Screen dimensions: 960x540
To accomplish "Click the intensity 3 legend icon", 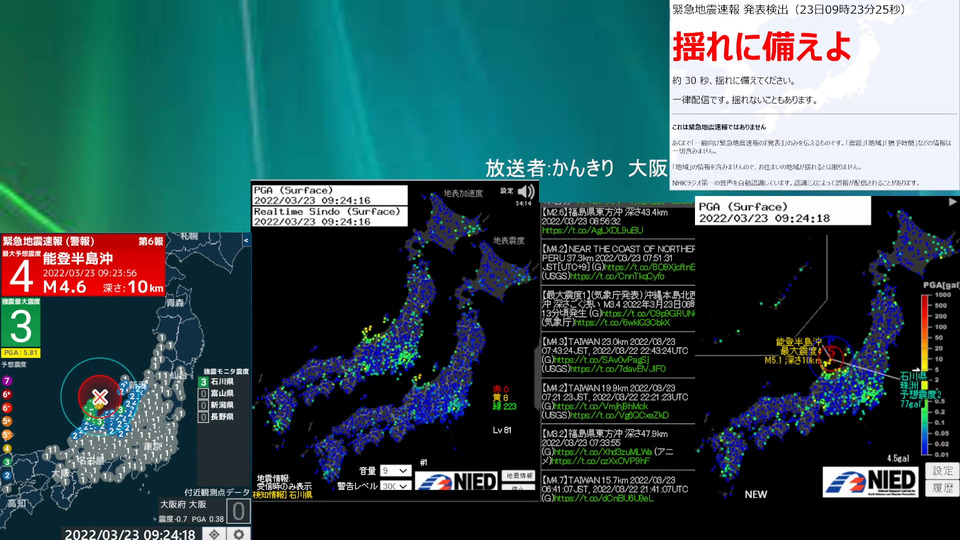I will pyautogui.click(x=7, y=462).
